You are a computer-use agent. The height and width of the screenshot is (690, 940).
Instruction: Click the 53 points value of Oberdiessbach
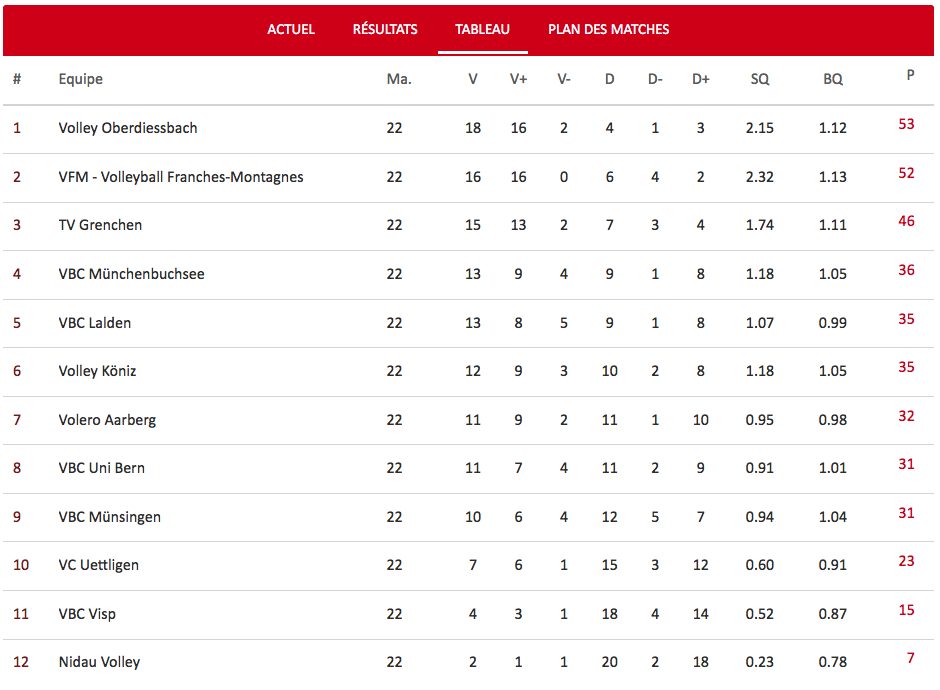click(x=906, y=125)
